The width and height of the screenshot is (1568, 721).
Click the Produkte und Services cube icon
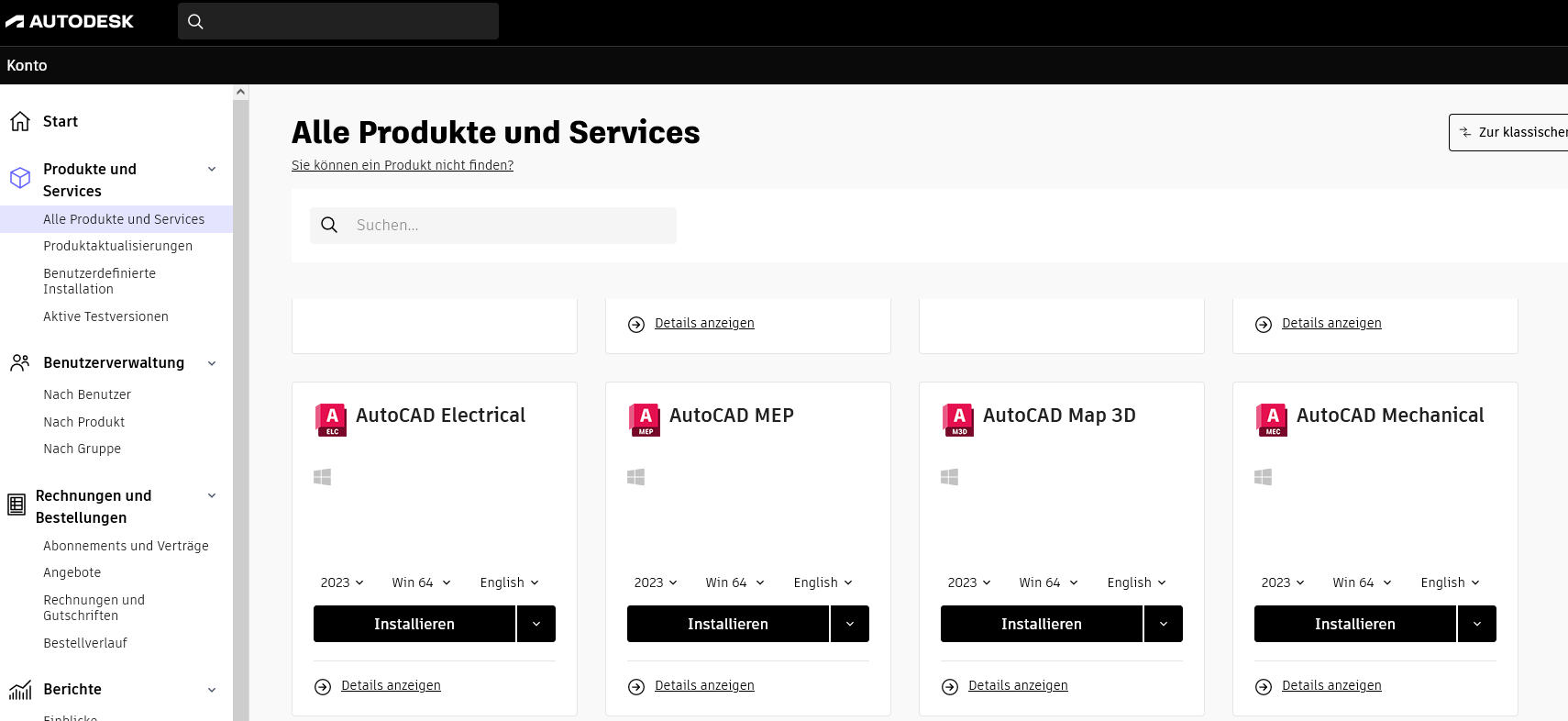click(20, 178)
